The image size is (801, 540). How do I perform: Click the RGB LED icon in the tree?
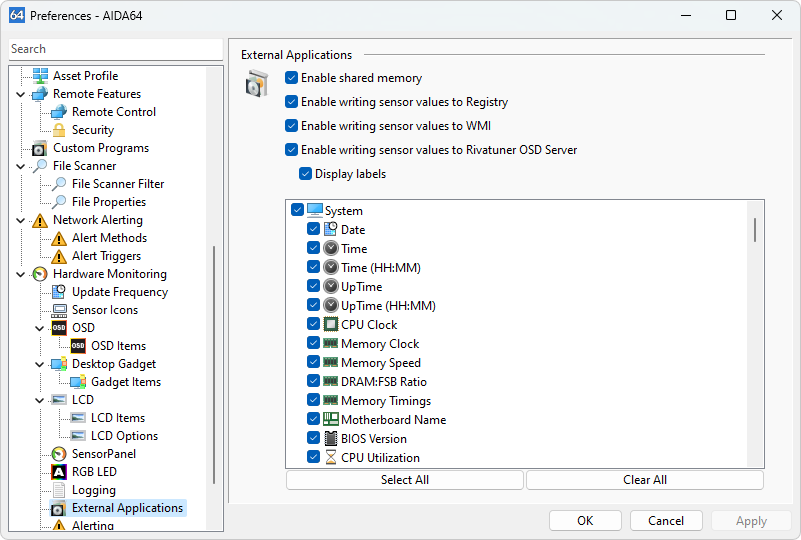[59, 472]
